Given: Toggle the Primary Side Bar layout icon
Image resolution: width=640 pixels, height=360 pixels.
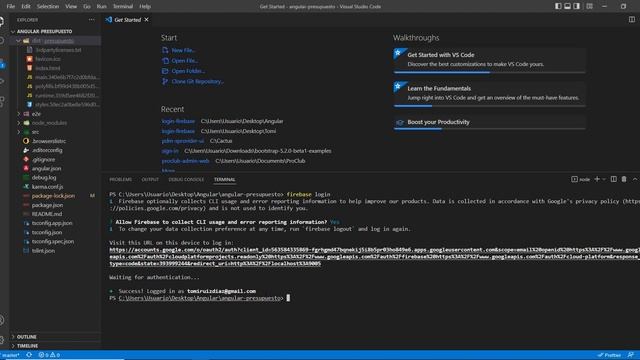Looking at the screenshot, I should point(558,6).
